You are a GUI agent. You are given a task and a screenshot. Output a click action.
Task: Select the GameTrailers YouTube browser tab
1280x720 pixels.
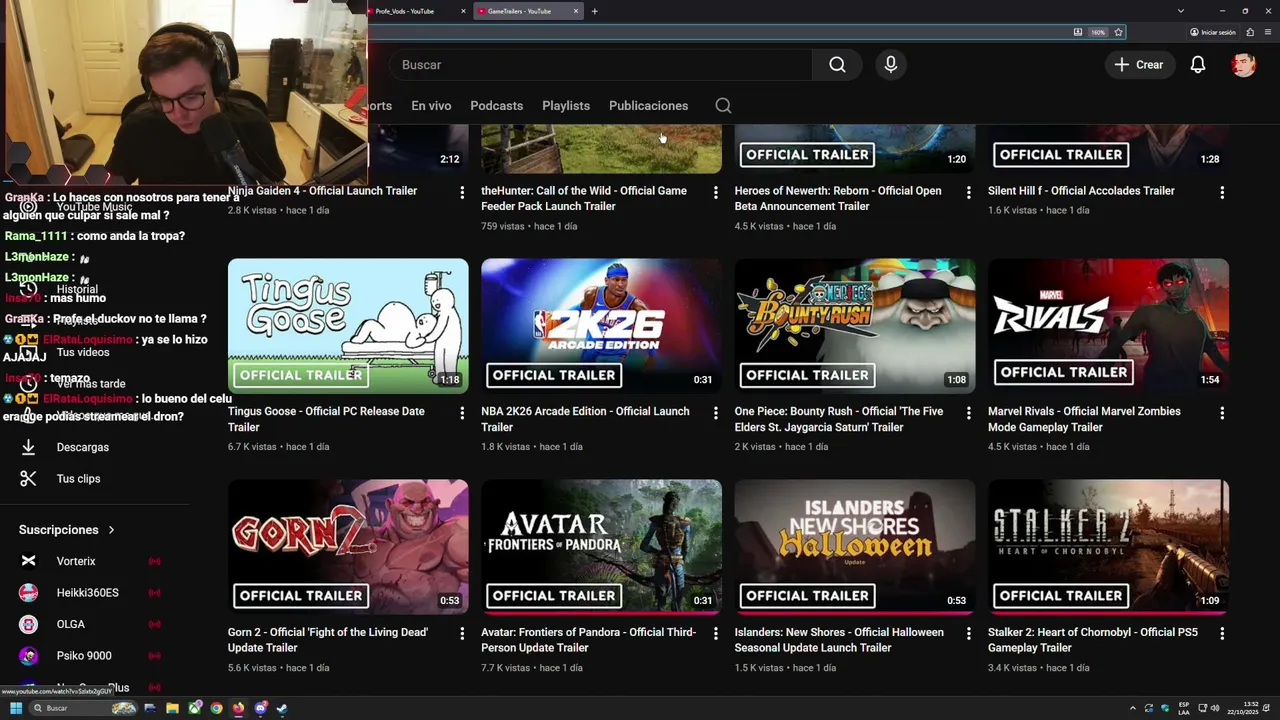click(529, 11)
